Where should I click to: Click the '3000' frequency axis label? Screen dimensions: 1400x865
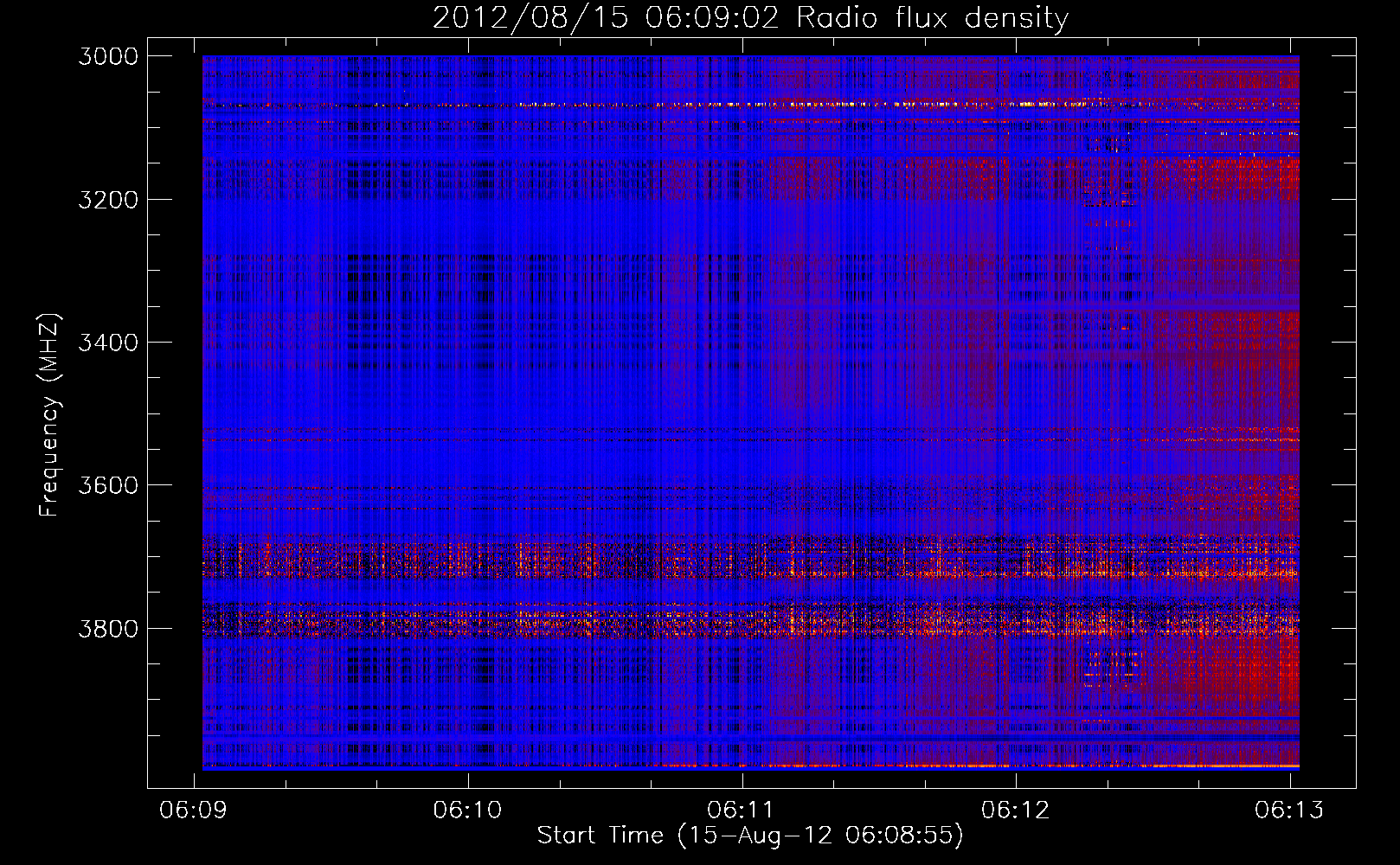coord(108,56)
